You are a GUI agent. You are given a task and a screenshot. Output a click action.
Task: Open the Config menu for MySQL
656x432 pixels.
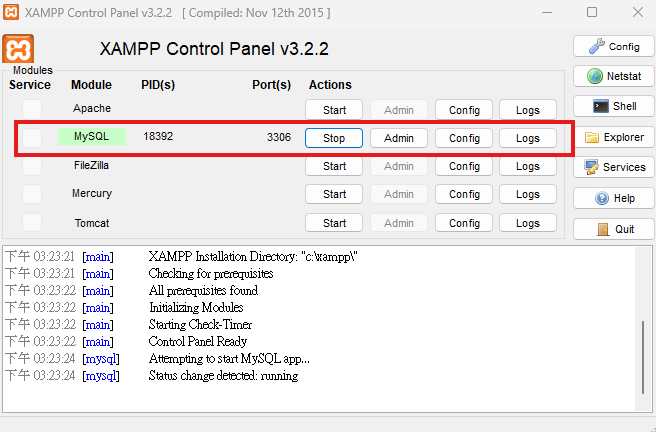click(464, 138)
